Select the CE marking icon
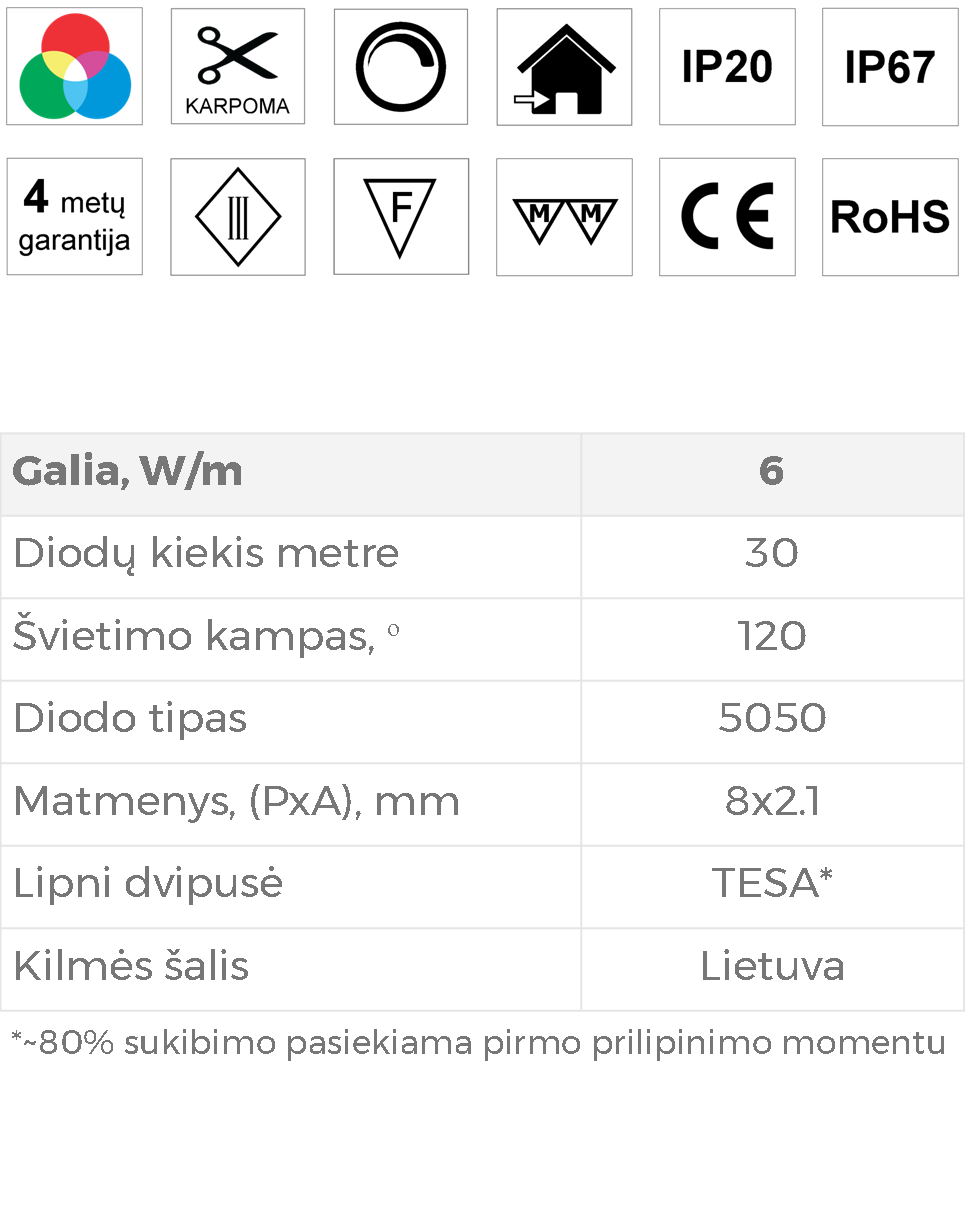This screenshot has height=1208, width=965. click(727, 216)
